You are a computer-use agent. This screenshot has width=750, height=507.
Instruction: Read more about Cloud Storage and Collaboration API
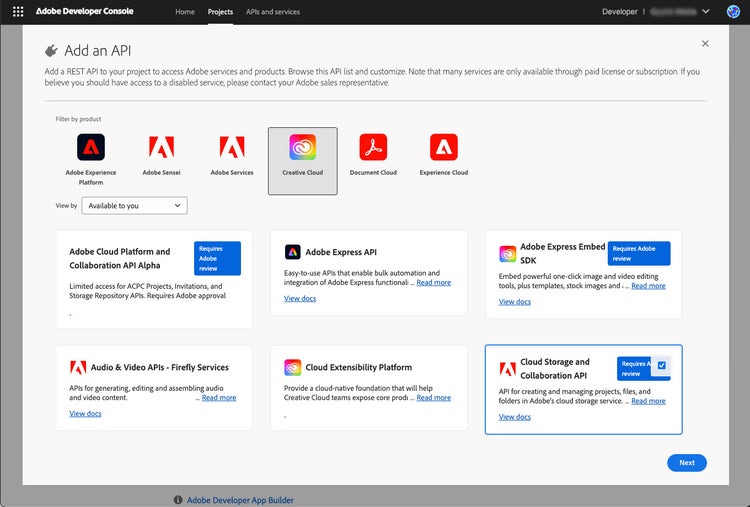[648, 401]
